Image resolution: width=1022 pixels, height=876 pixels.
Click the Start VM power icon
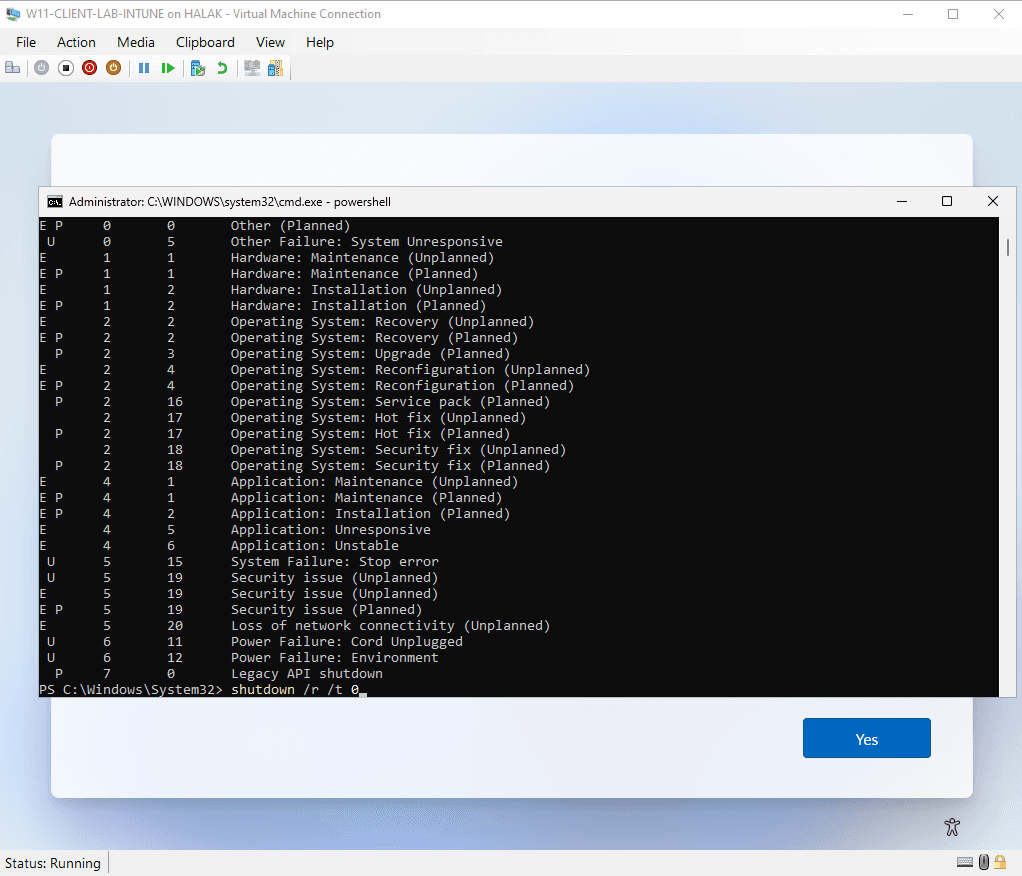(x=41, y=67)
